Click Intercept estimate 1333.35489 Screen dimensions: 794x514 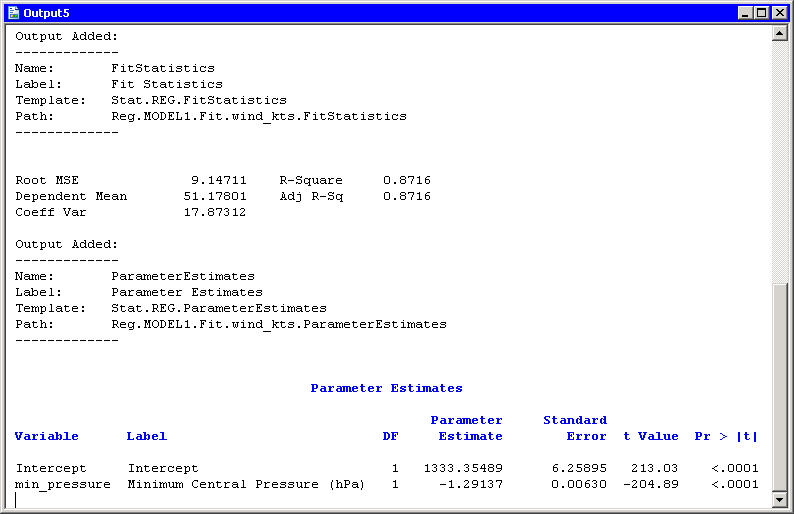tap(463, 468)
